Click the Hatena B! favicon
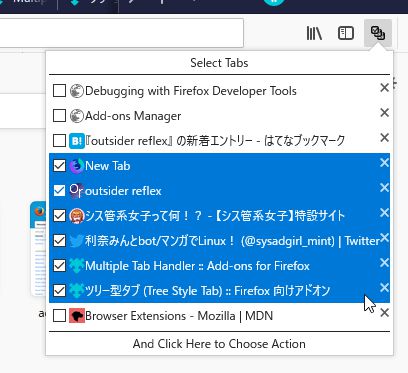The image size is (408, 373). pos(77,141)
